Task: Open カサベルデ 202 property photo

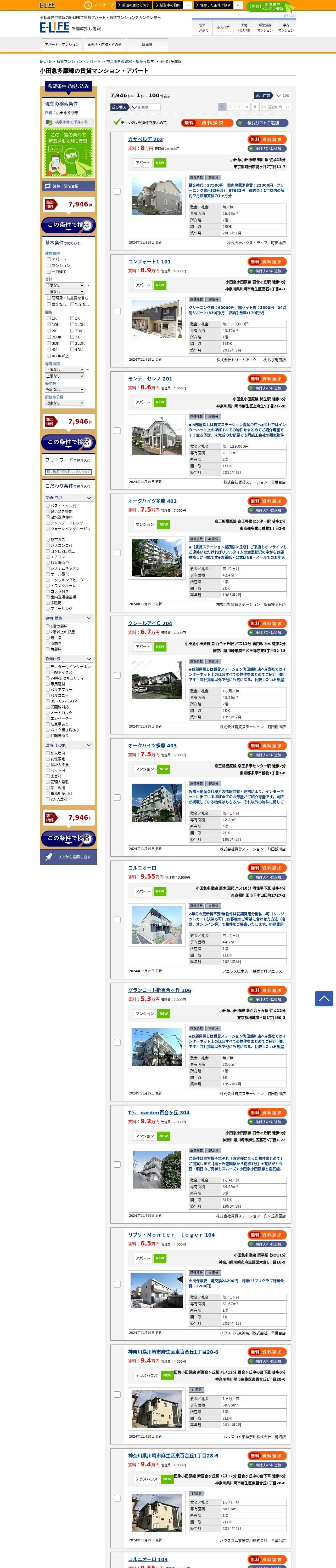Action: pyautogui.click(x=157, y=196)
